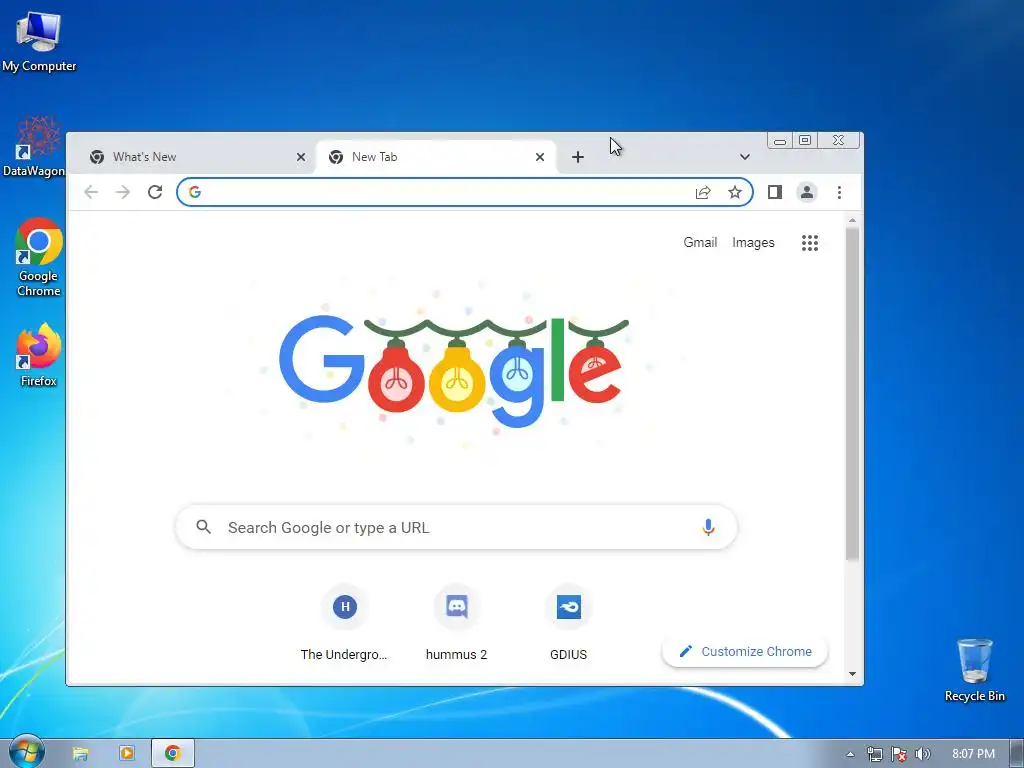The height and width of the screenshot is (768, 1024).
Task: Click the scrollbar up arrow
Action: coord(852,221)
